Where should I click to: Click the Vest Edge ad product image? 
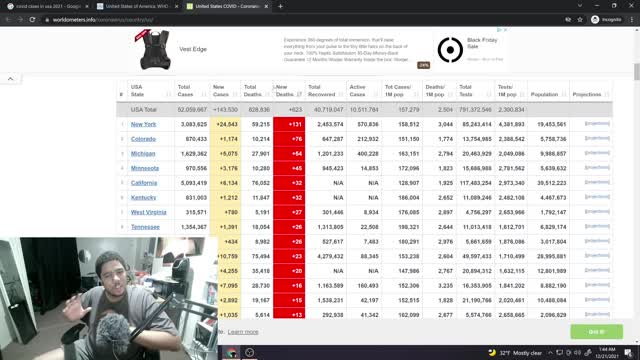[155, 50]
